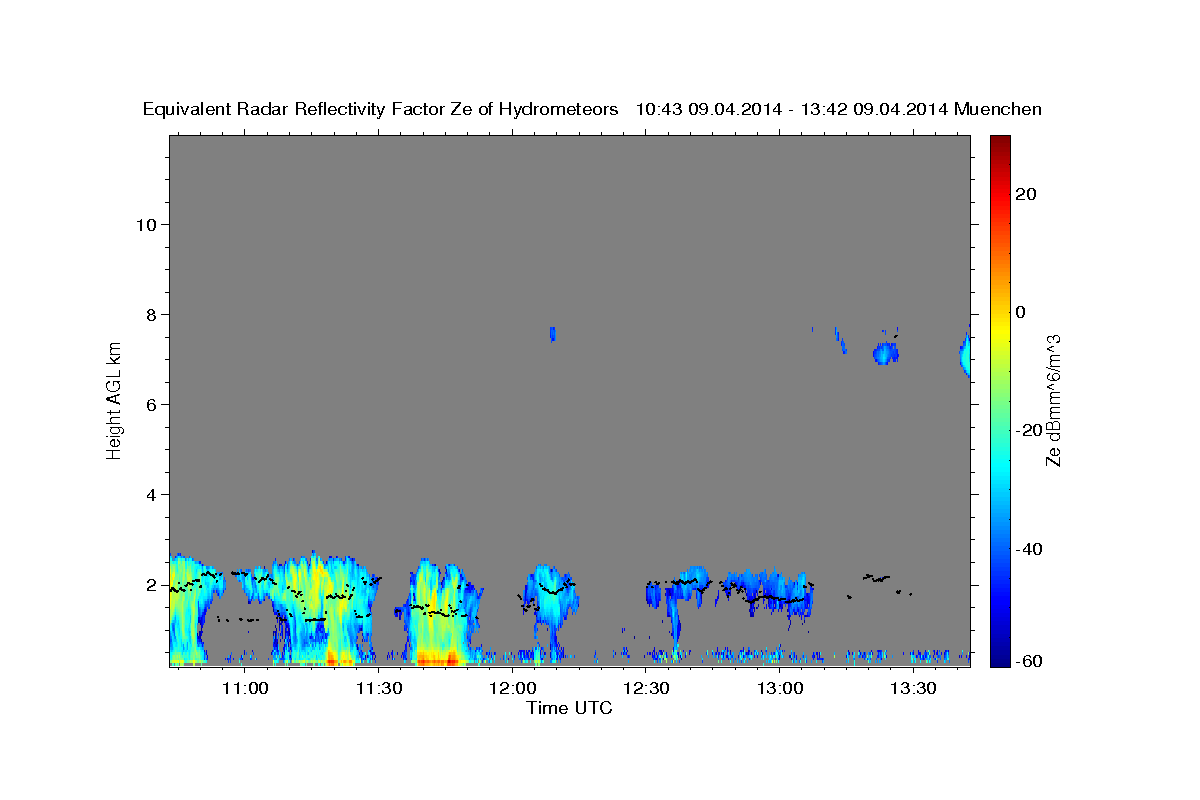This screenshot has width=1200, height=800.
Task: Click the 'Ze dBmm^6/m^3' colorbar title
Action: [1053, 400]
